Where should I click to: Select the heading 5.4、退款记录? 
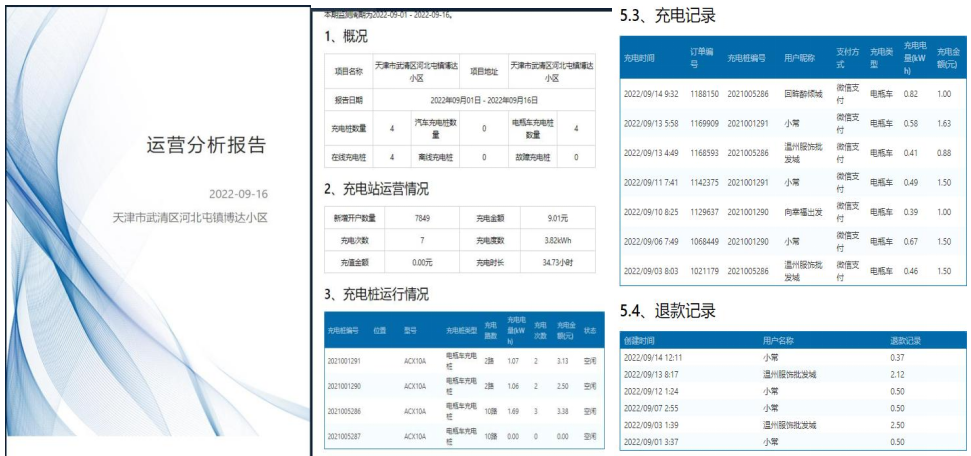point(668,311)
